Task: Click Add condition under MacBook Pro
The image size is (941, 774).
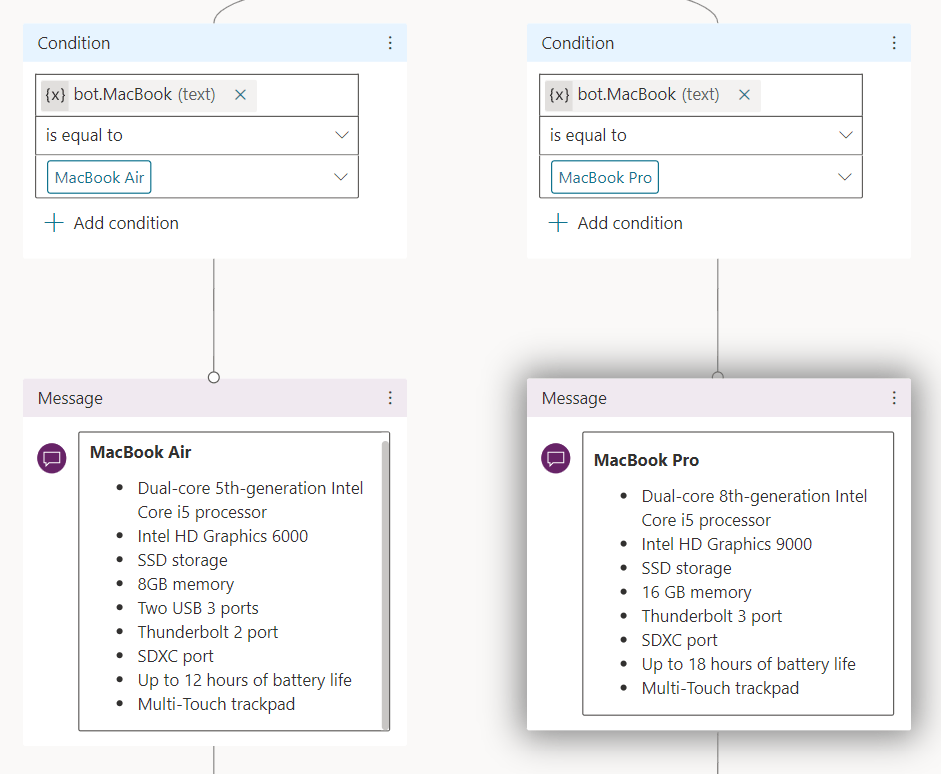Action: 630,223
